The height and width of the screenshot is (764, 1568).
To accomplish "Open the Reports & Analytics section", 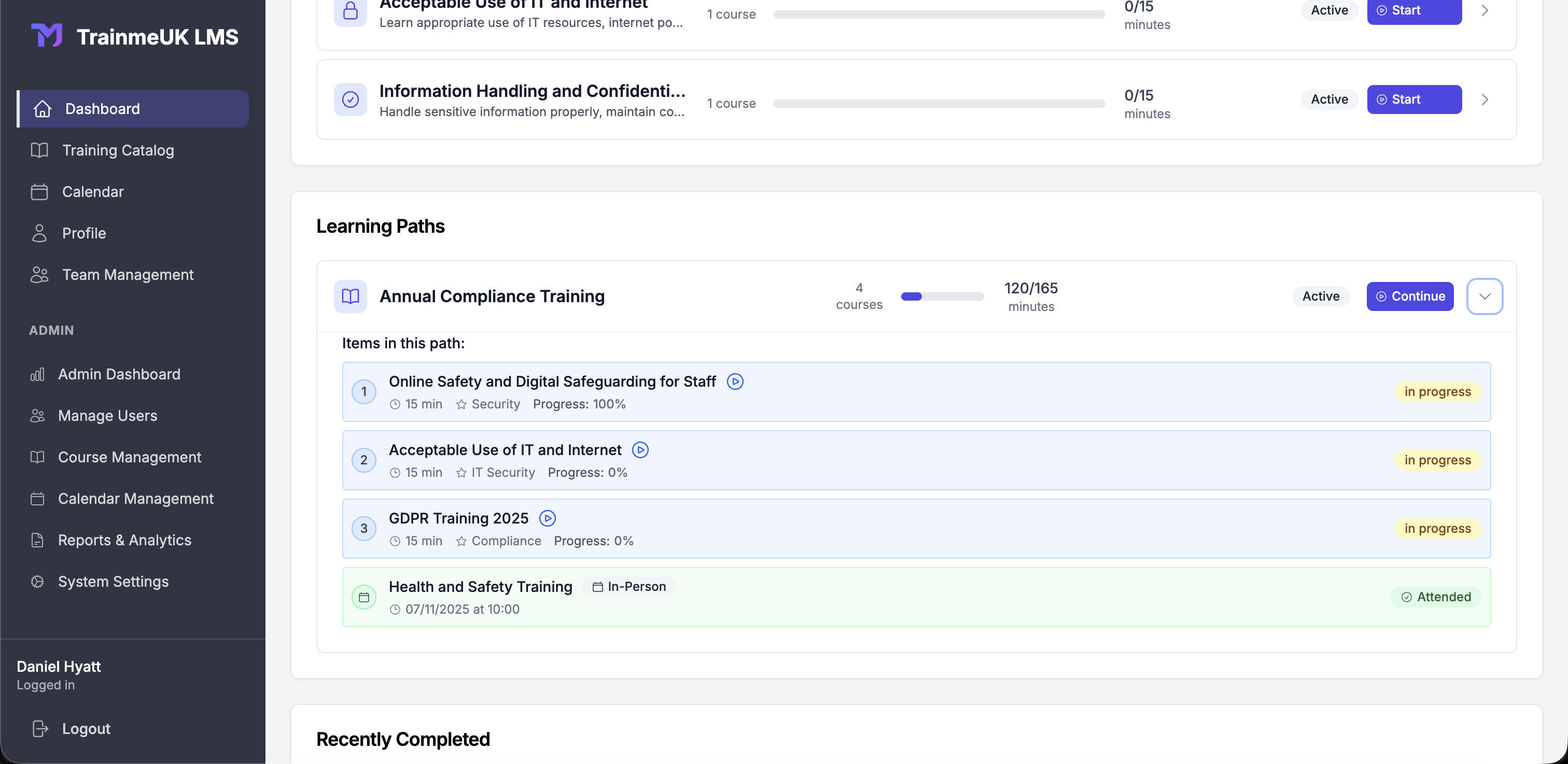I will click(x=124, y=540).
